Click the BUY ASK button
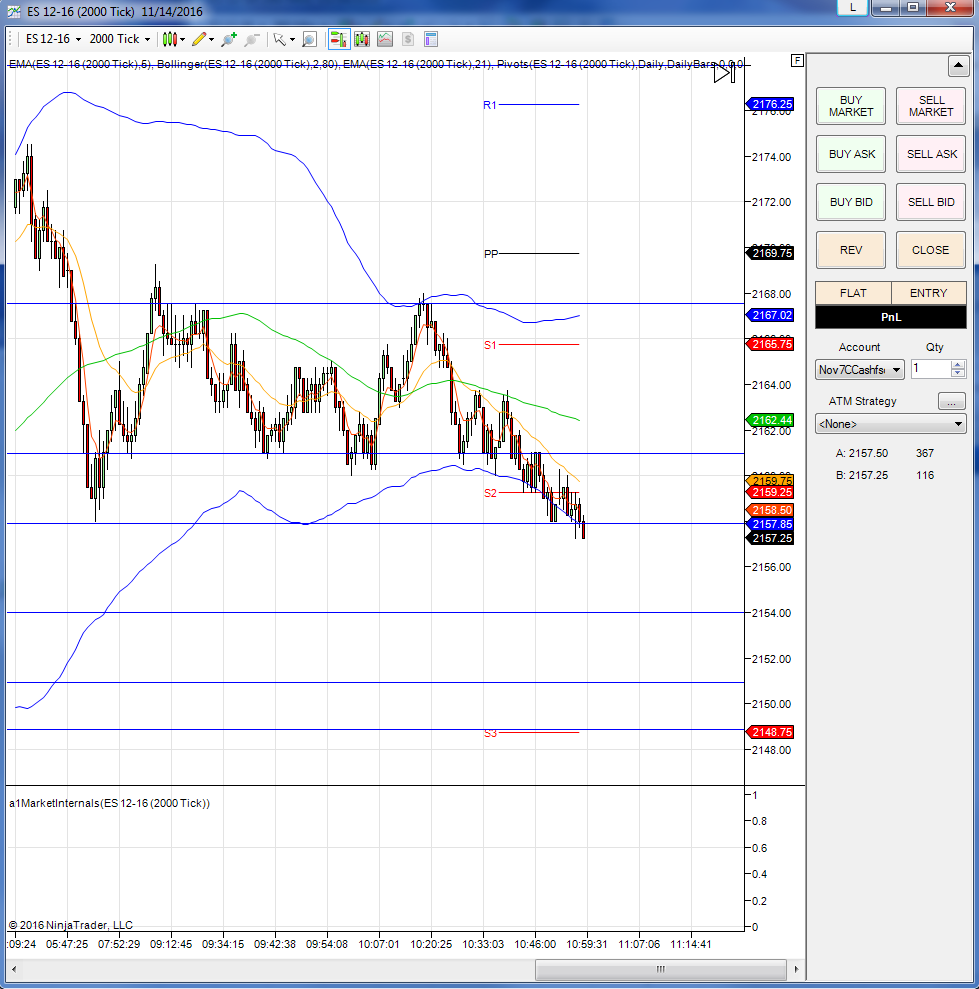Viewport: 979px width, 989px height. 850,154
